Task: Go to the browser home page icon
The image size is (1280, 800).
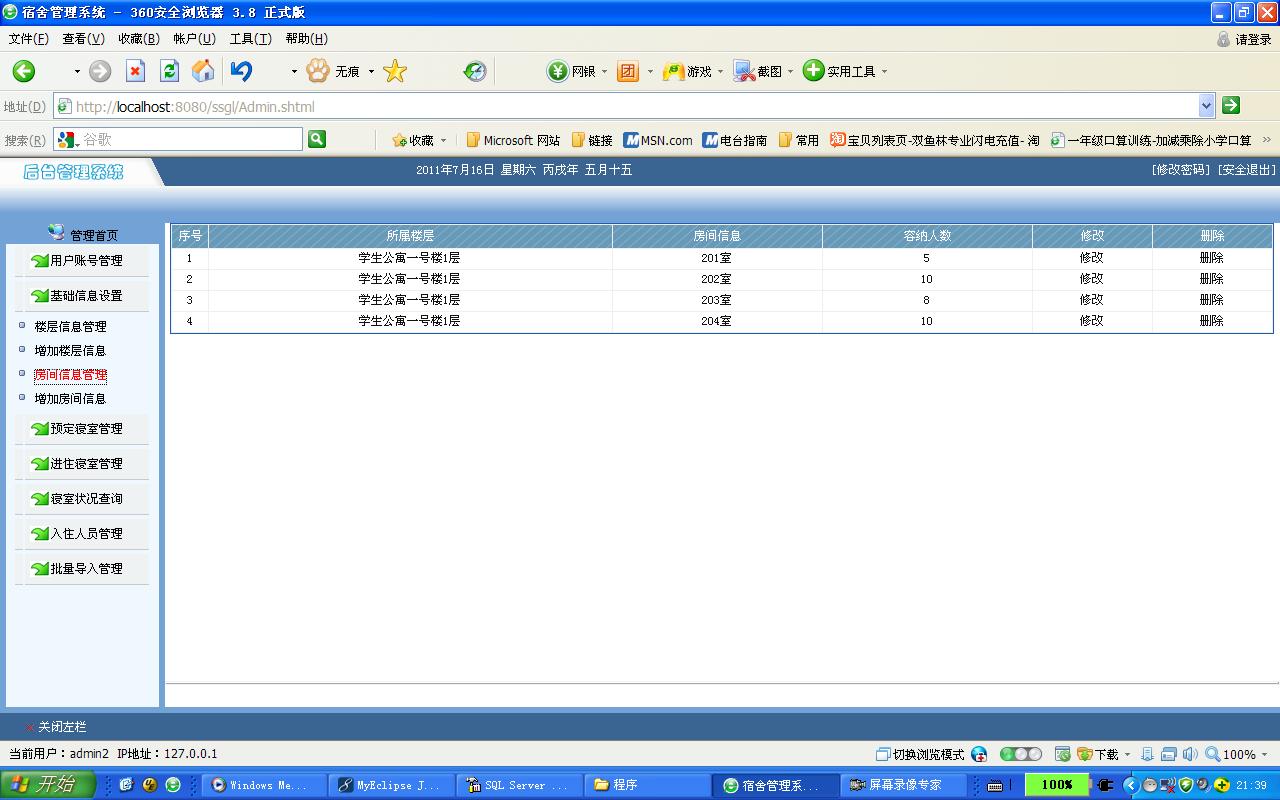Action: tap(203, 71)
